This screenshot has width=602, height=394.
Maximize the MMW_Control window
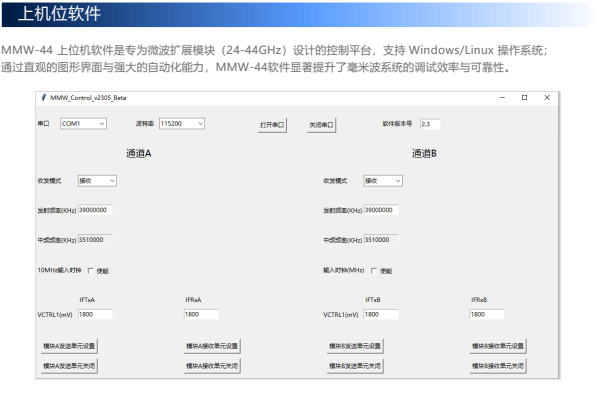524,98
